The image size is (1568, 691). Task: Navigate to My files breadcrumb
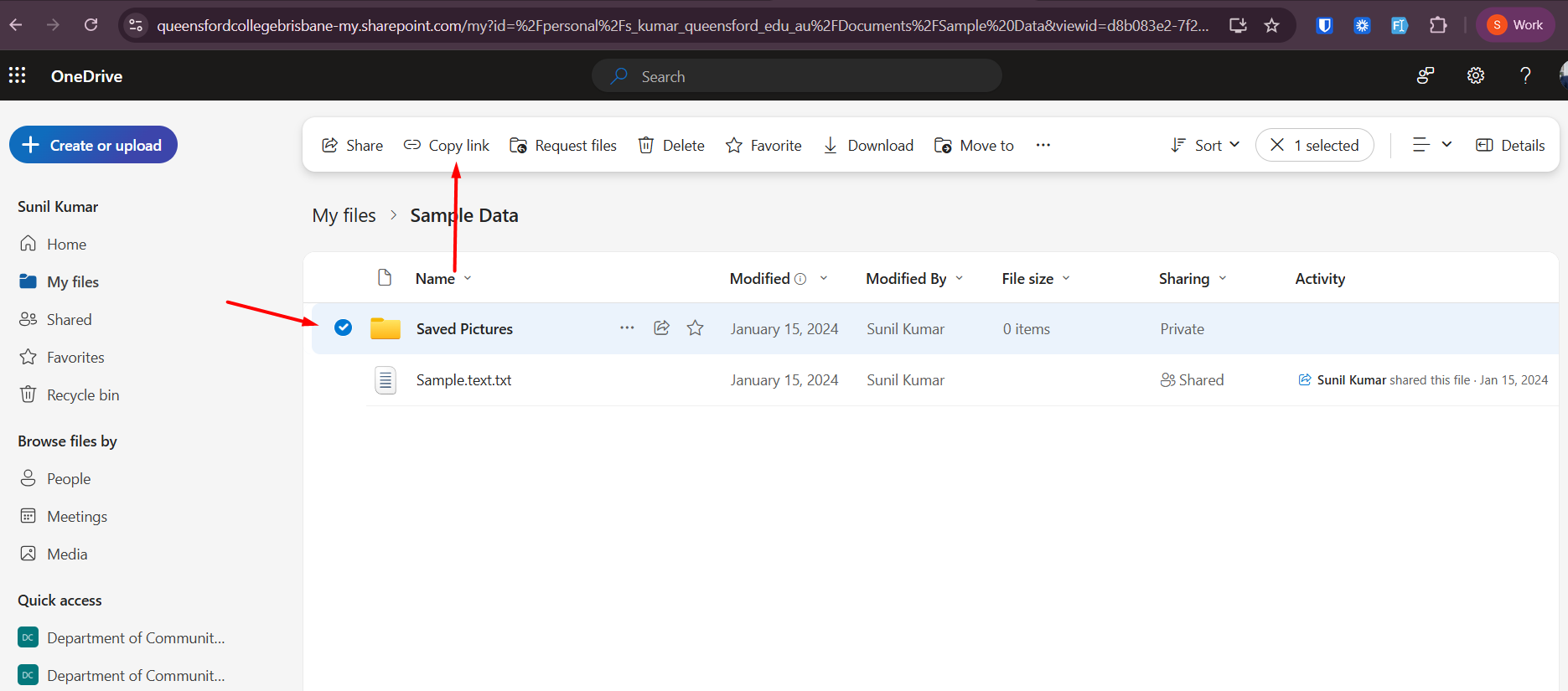(344, 216)
